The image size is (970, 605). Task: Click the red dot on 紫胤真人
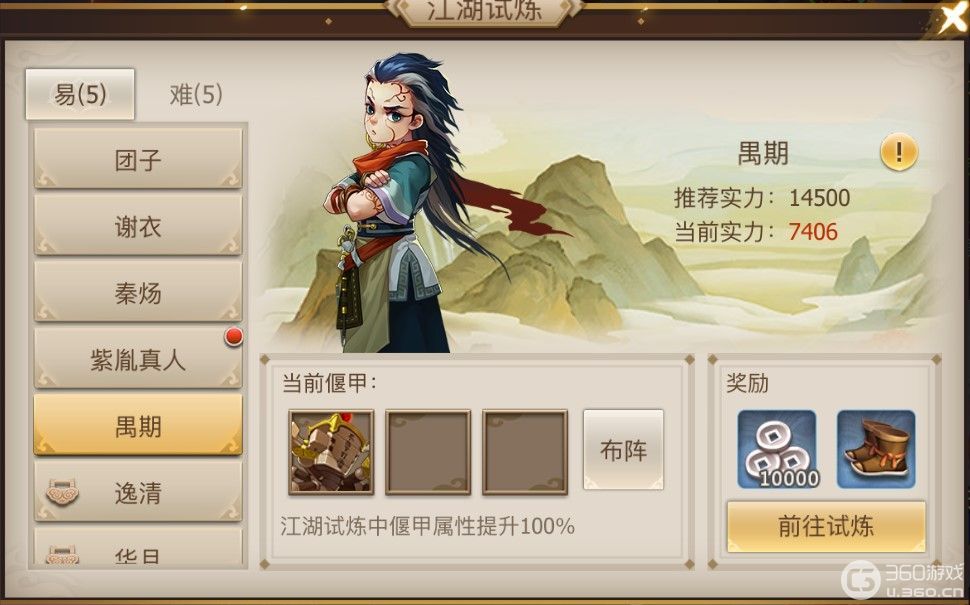pos(233,337)
